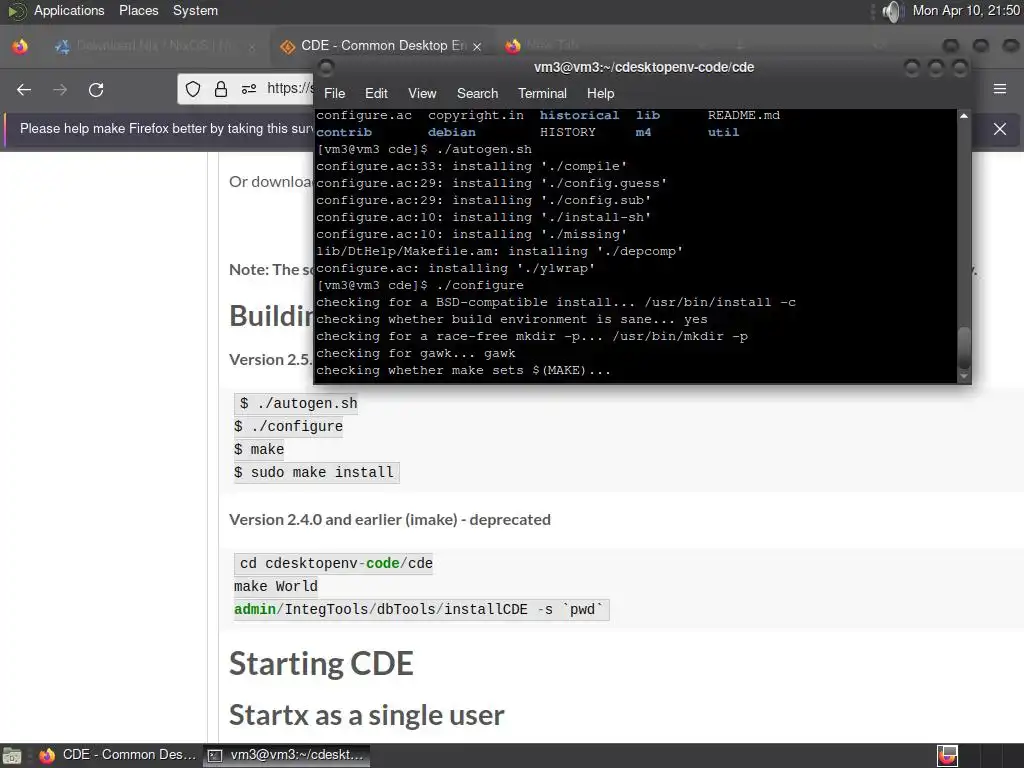Go back in Firefox

24,89
